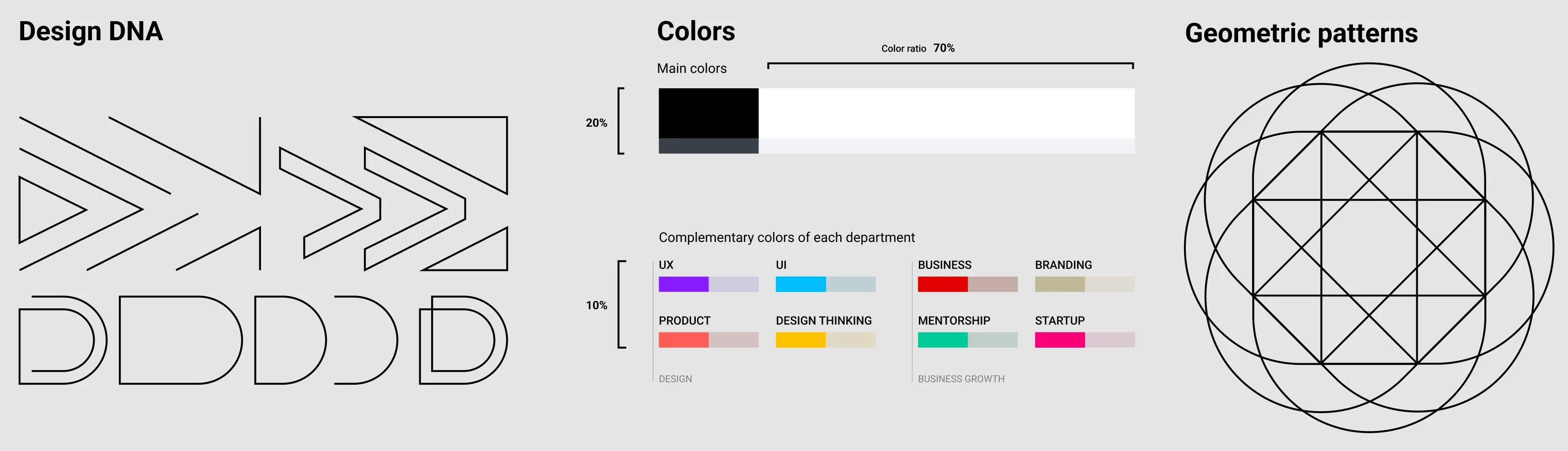Pick the yellow DESIGN THINKING swatch
The image size is (1568, 451).
(x=800, y=339)
